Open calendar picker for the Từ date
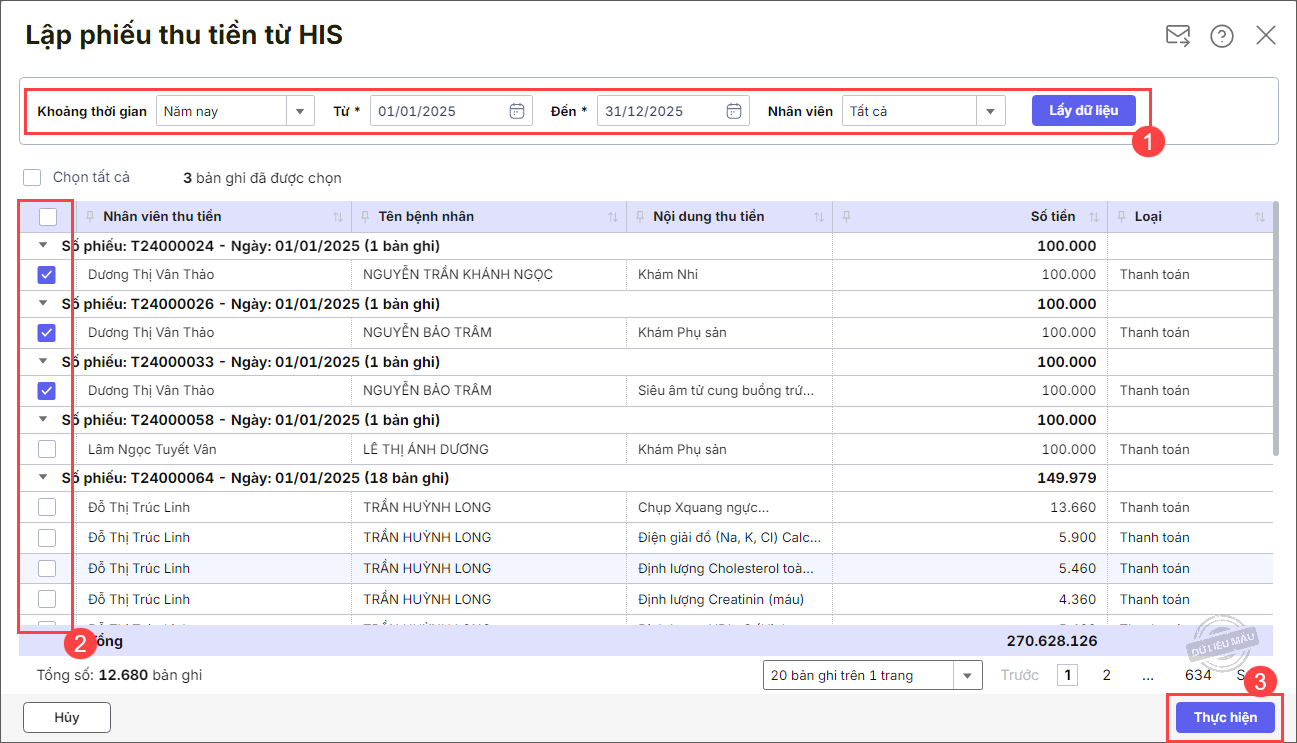 point(517,111)
